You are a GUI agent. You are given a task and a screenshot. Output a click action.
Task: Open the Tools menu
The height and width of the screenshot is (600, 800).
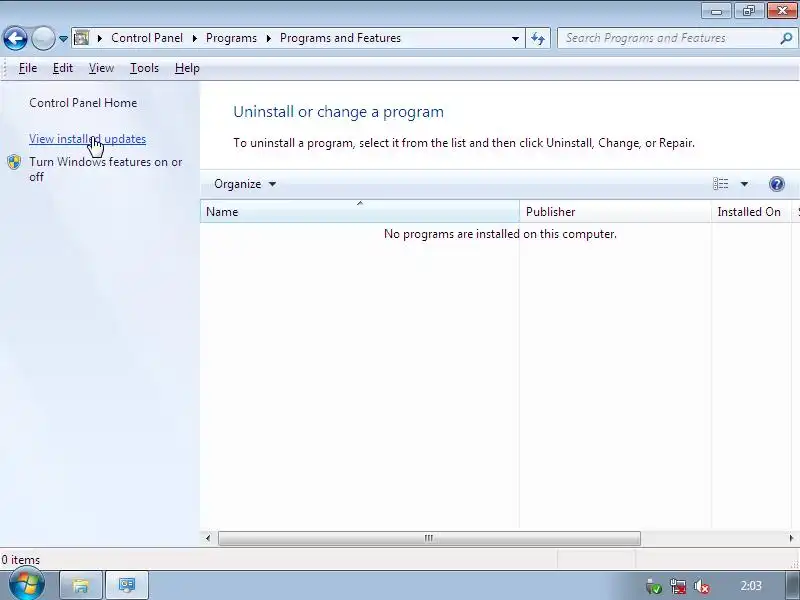pyautogui.click(x=144, y=68)
